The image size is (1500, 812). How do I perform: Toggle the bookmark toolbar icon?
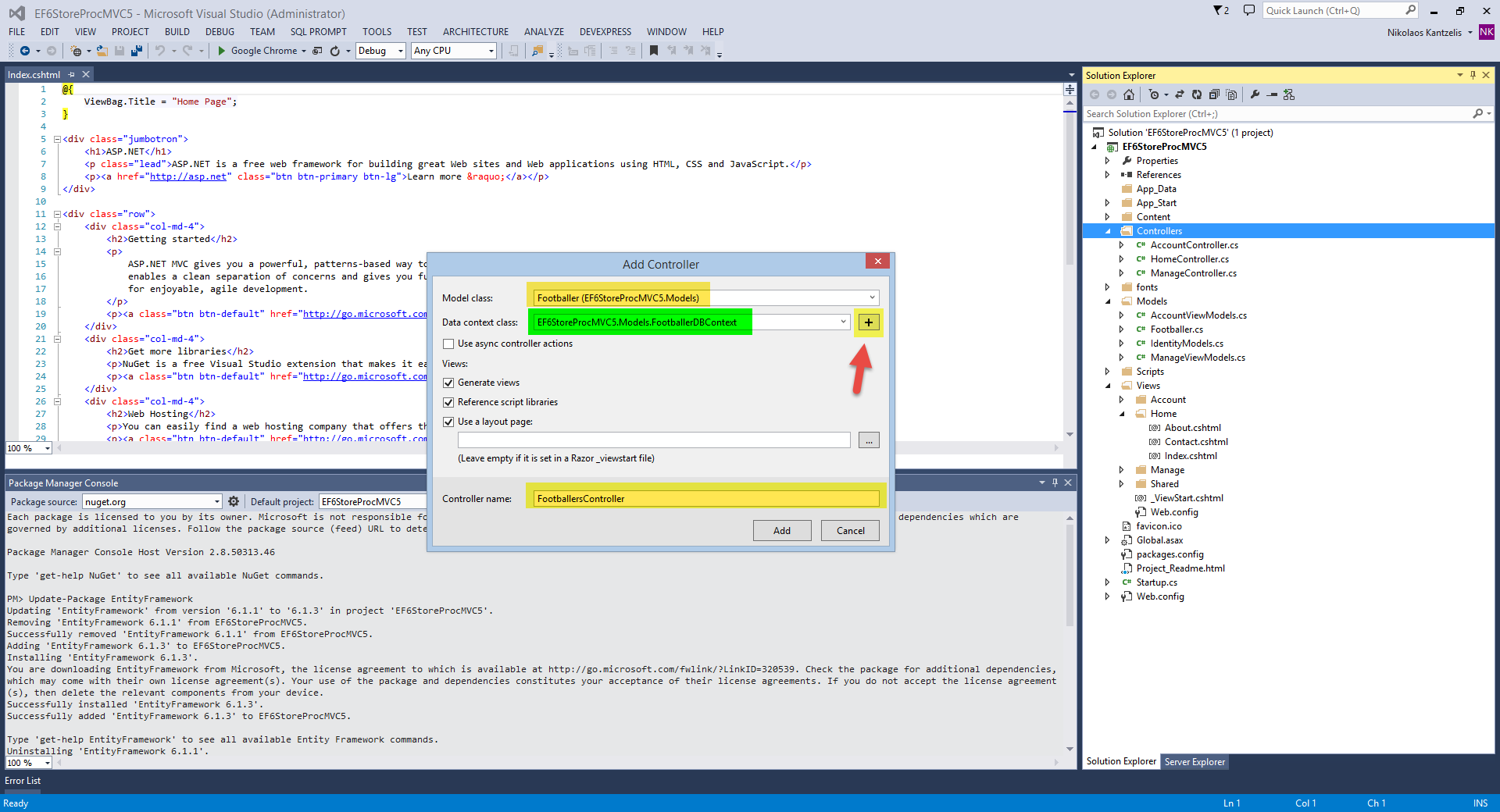click(x=654, y=51)
